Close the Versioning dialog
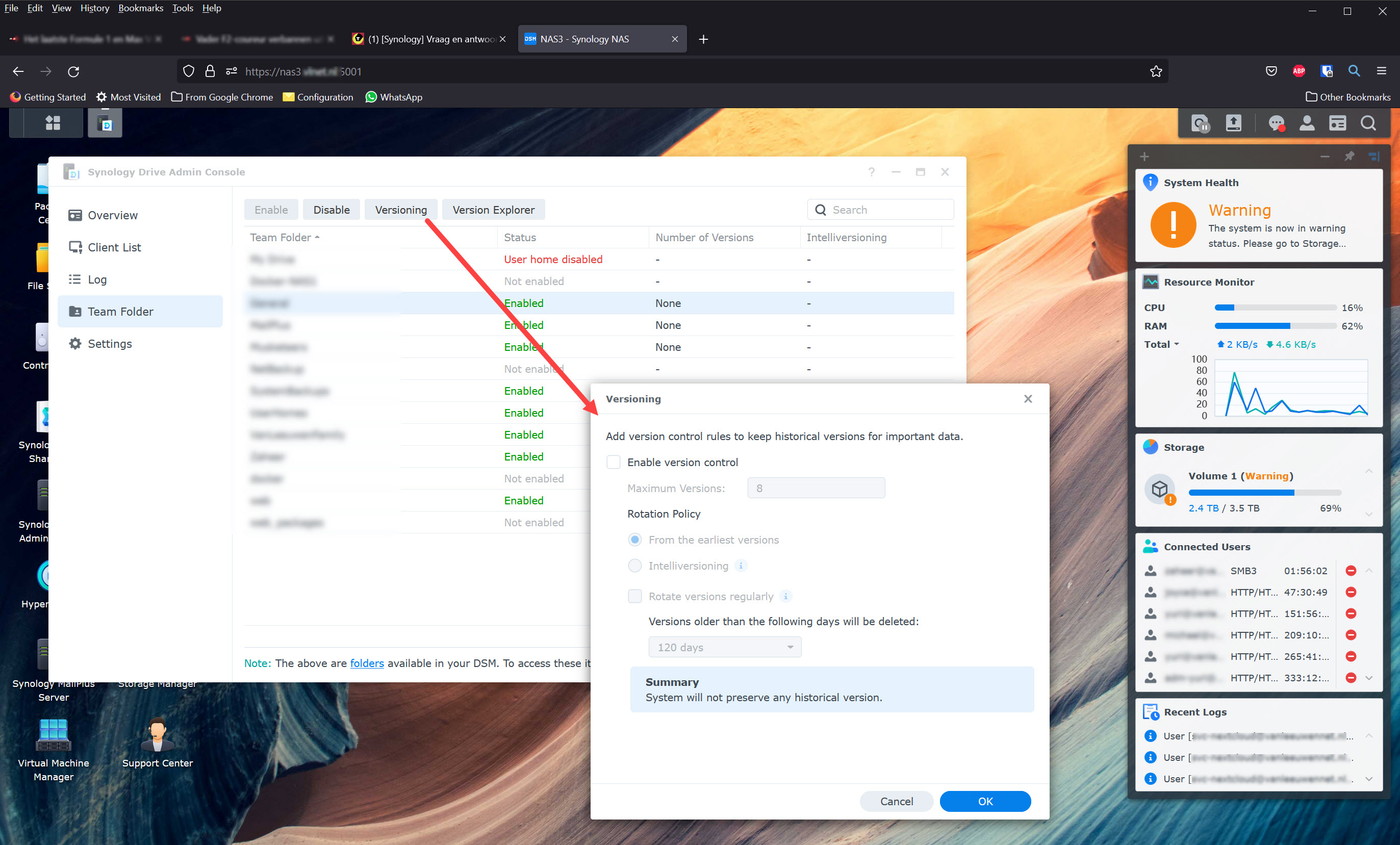The image size is (1400, 845). click(x=1027, y=399)
